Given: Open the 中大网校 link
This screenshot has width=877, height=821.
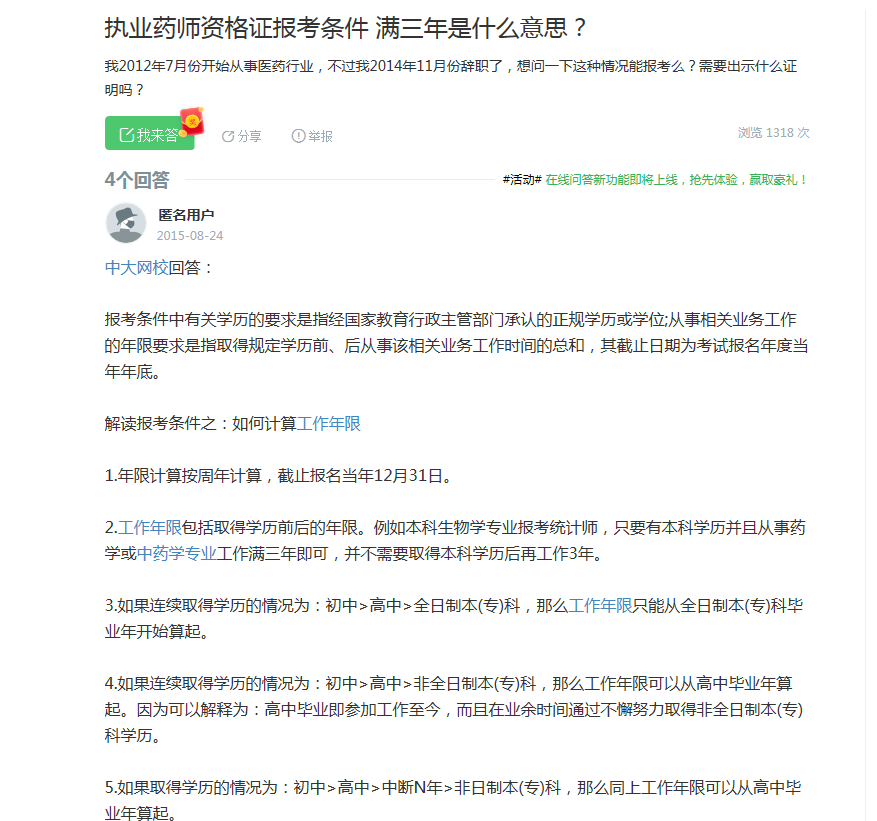Looking at the screenshot, I should click(x=136, y=267).
